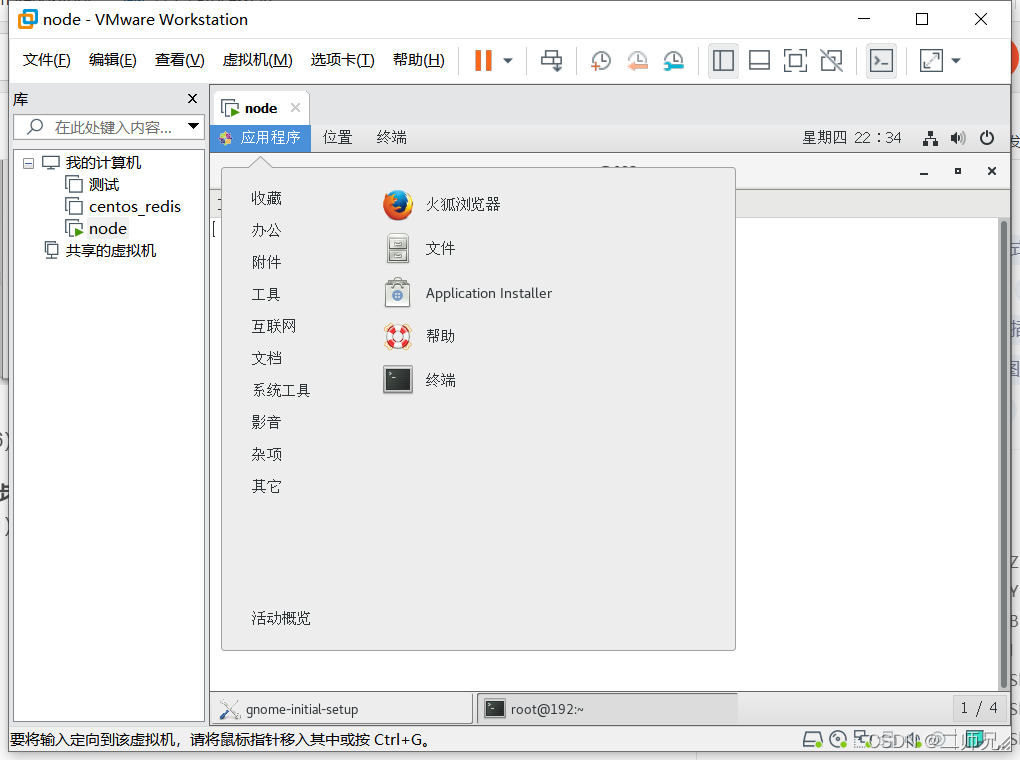1020x760 pixels.
Task: Select the 影音 sound and video category
Action: point(266,422)
